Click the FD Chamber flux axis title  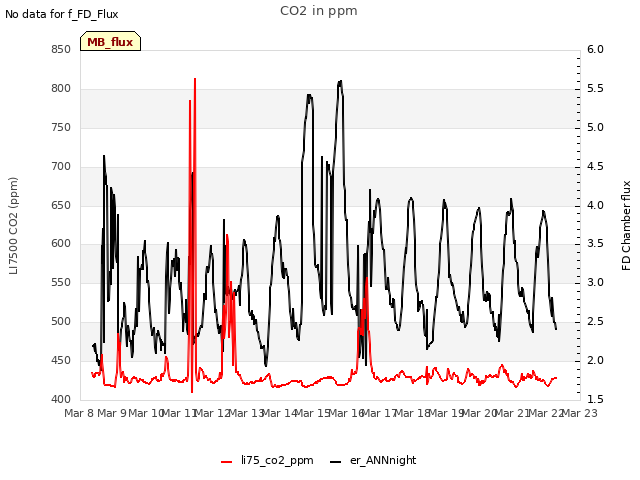point(626,225)
